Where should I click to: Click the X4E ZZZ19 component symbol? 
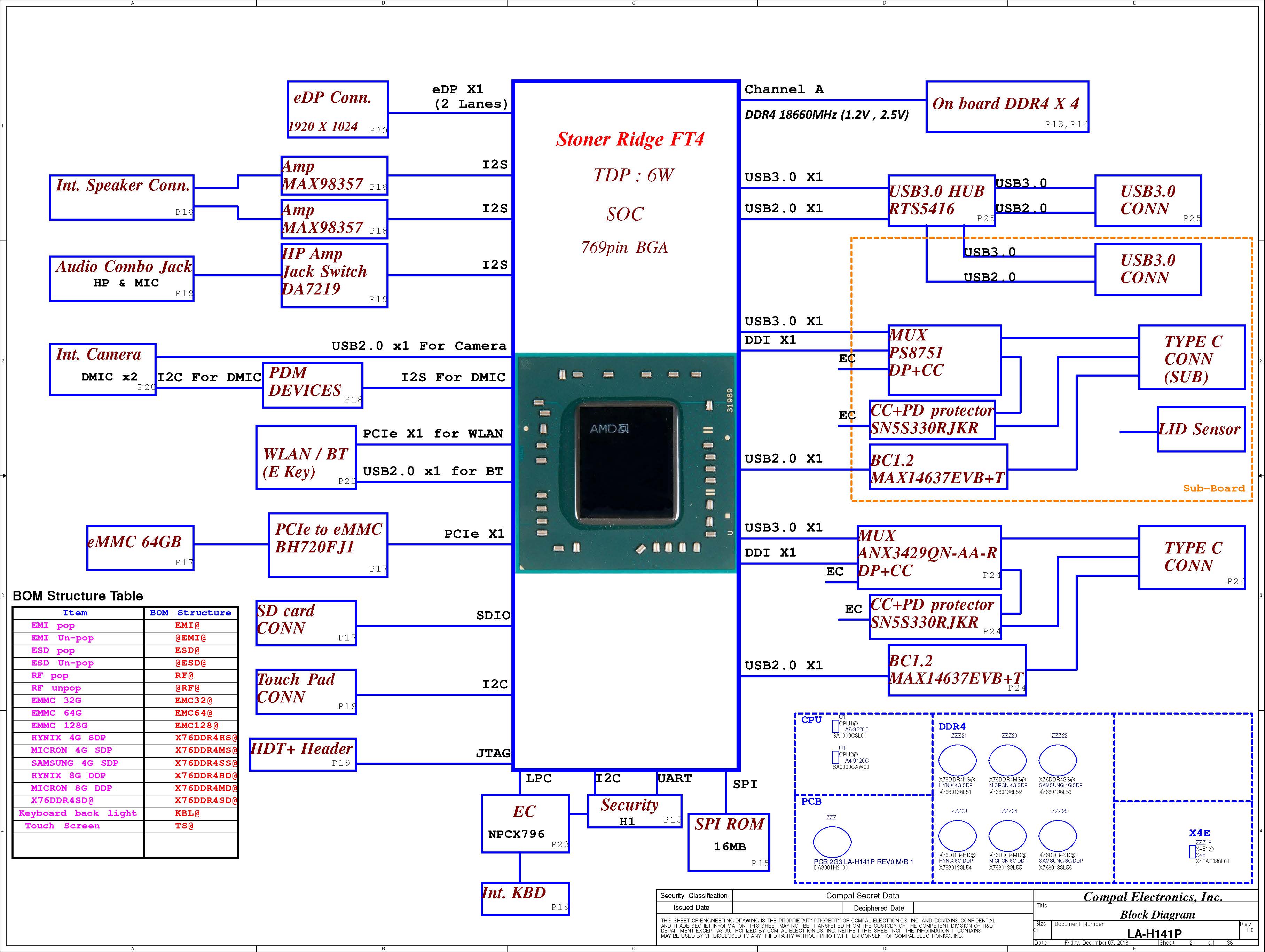click(1192, 852)
